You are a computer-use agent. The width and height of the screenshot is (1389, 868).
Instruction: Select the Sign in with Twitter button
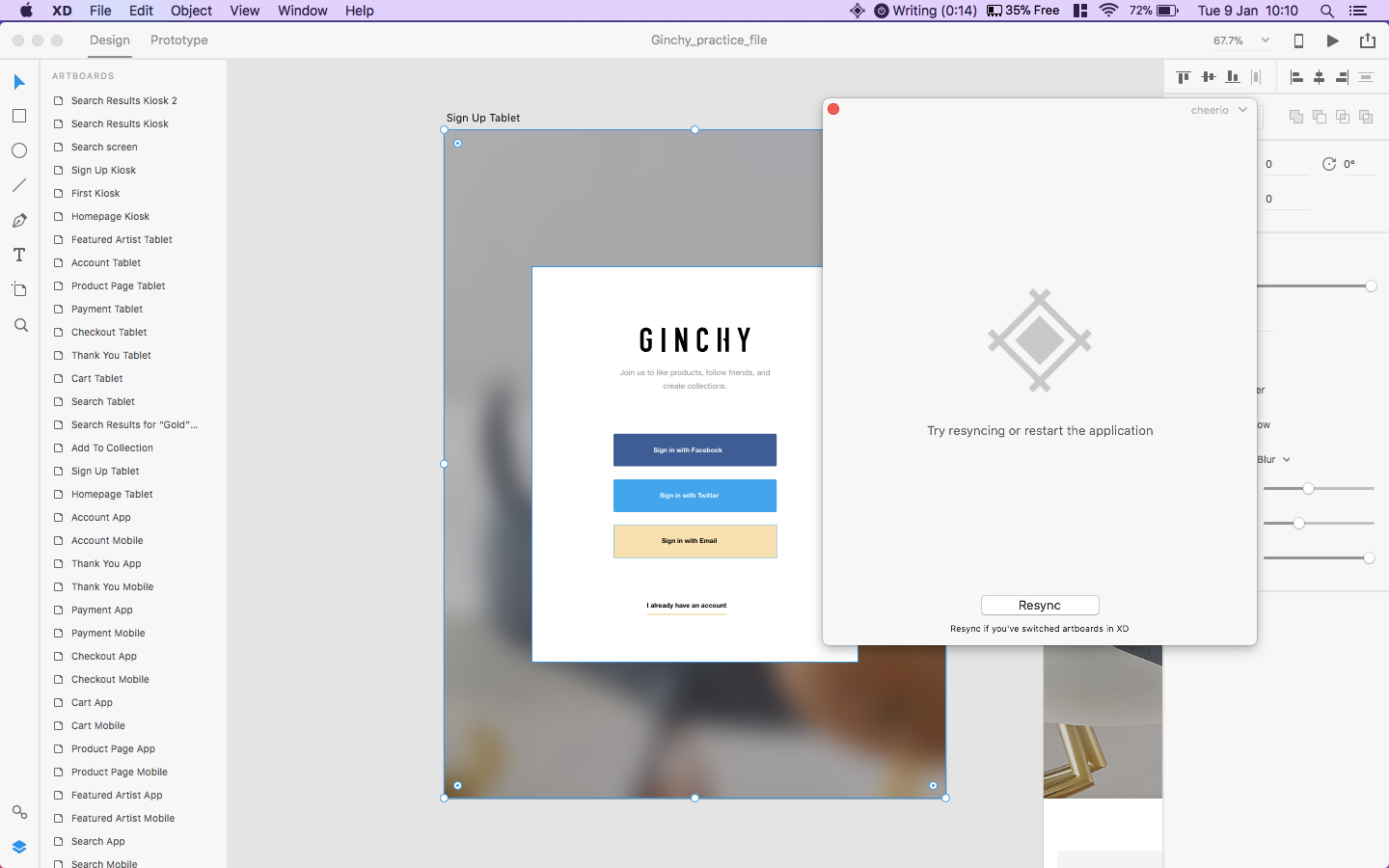(x=694, y=496)
